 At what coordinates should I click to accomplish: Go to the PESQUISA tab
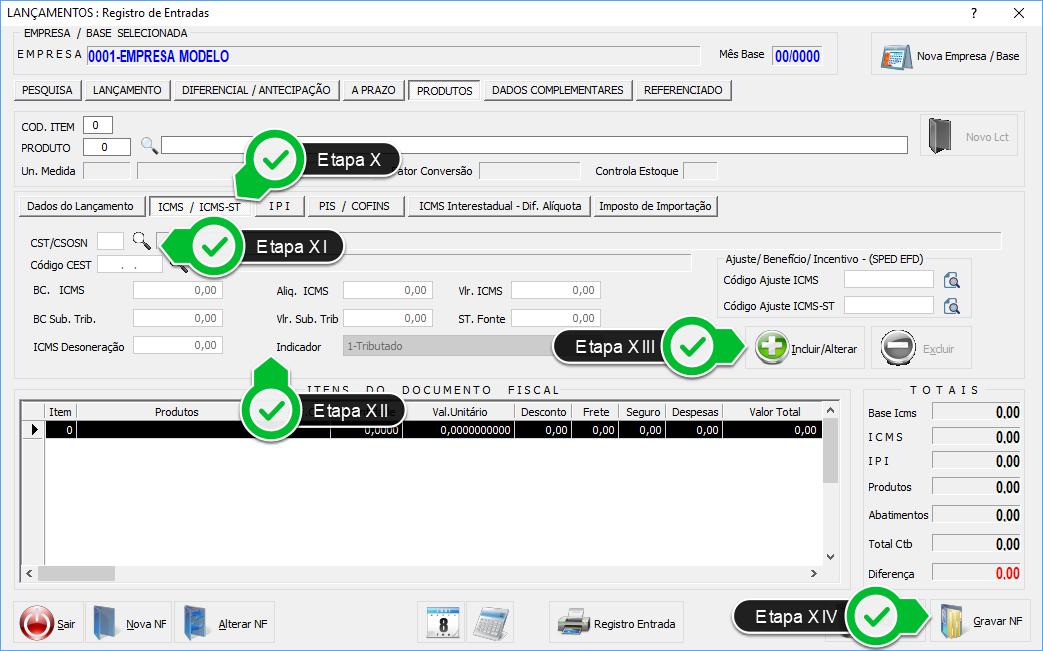[47, 90]
